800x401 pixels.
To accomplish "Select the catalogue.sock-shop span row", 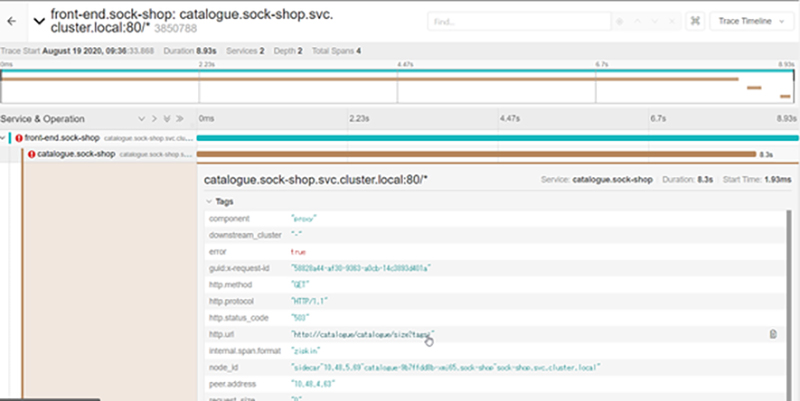I will point(78,154).
